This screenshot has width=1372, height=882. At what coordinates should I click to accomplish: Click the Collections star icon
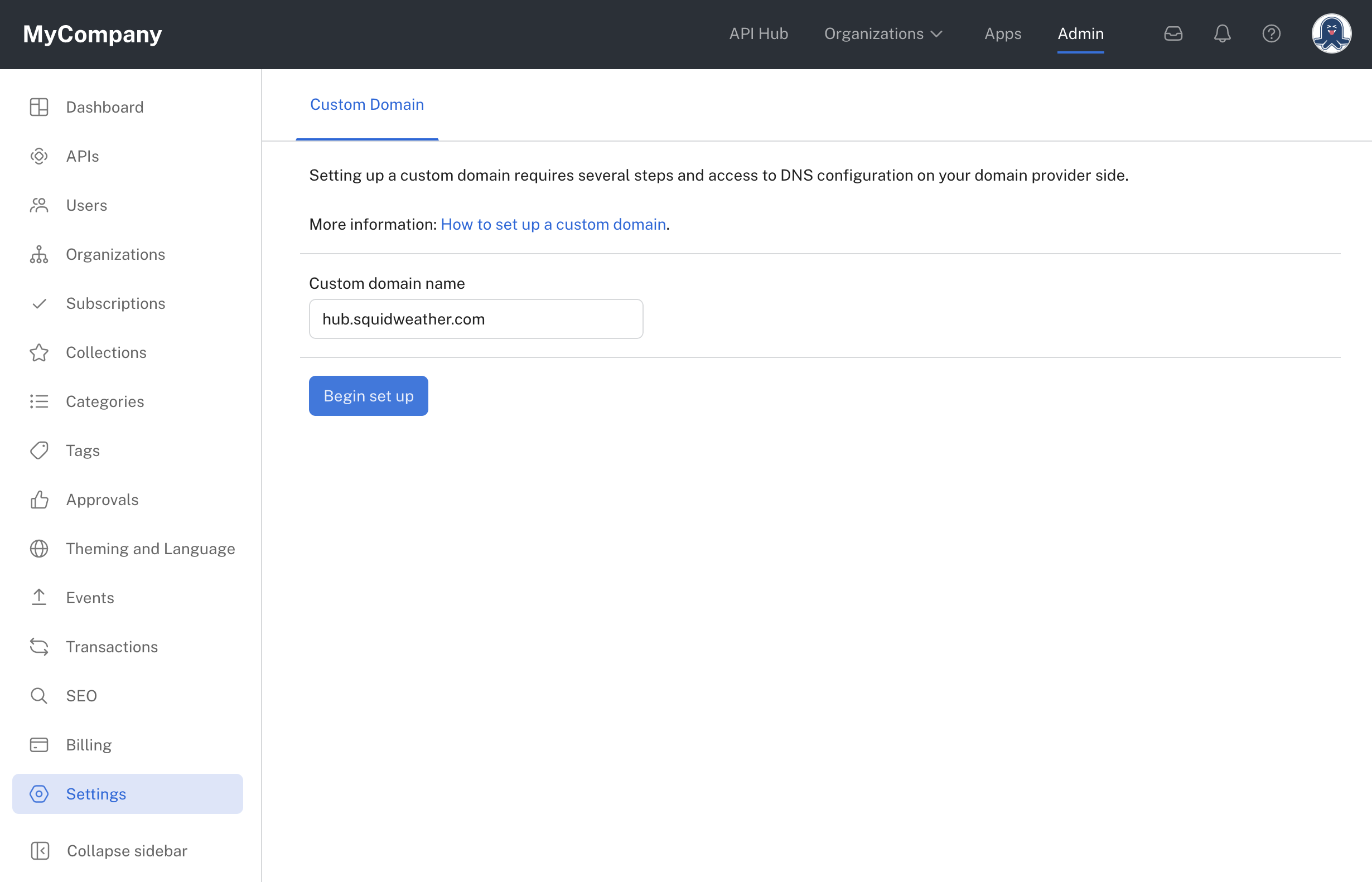click(x=39, y=353)
